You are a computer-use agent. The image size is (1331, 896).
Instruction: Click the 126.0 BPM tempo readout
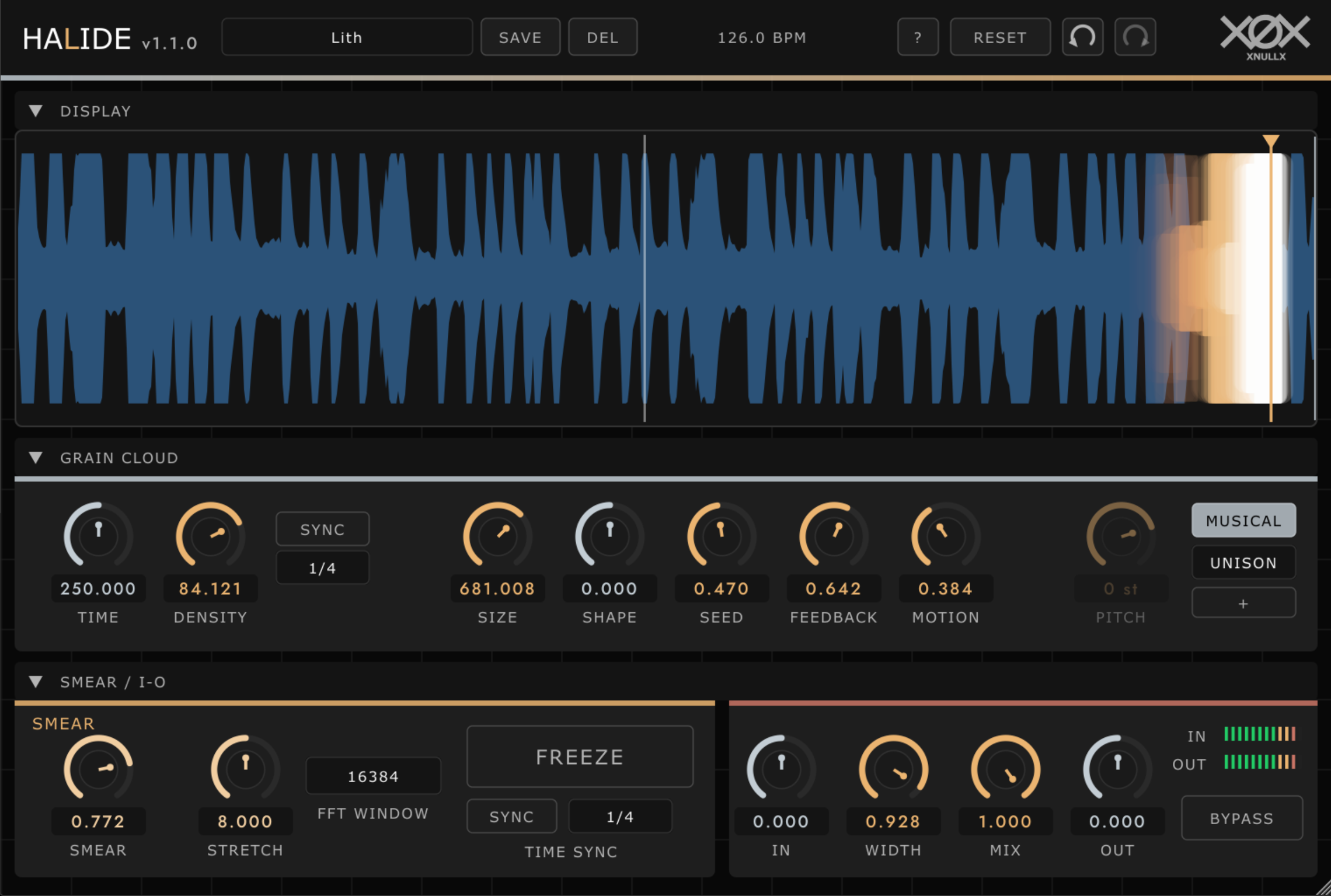[762, 37]
